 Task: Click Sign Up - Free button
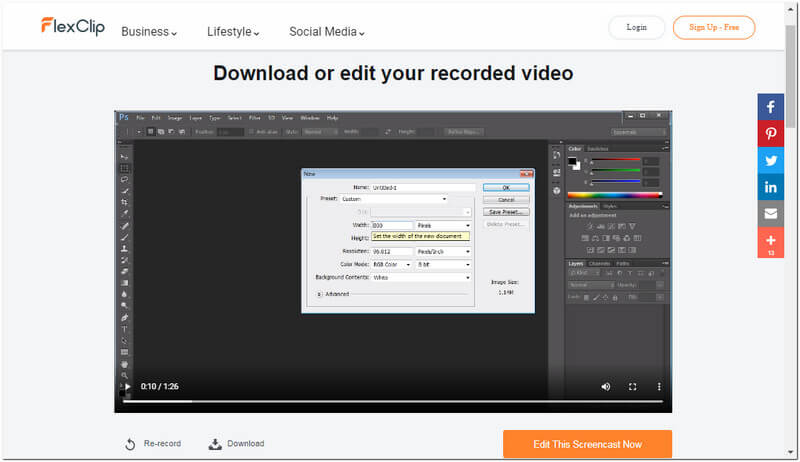(x=714, y=28)
